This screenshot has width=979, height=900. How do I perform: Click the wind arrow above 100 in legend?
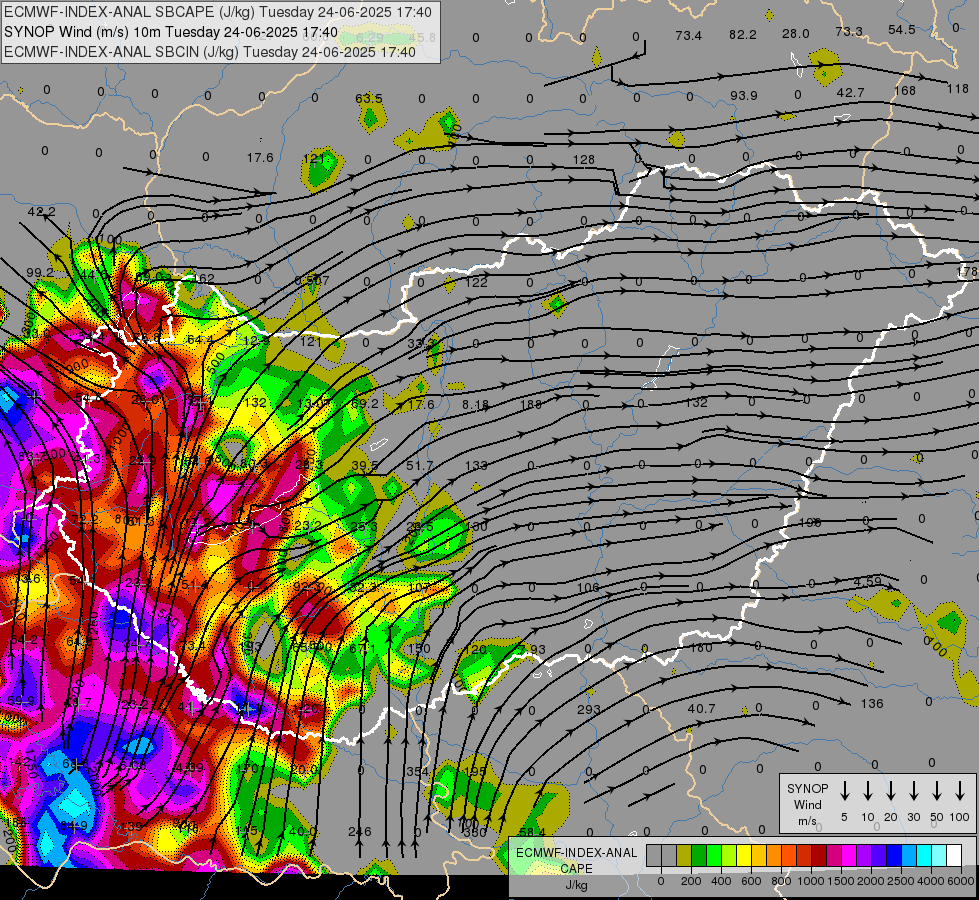point(960,791)
